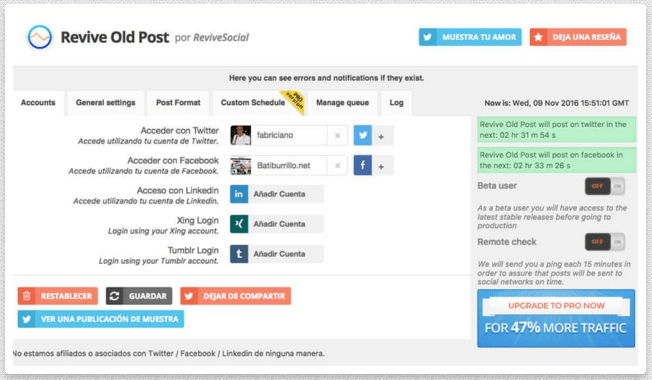Click Ver una publicación de muestra
Screen dimensions: 652x380
[x=101, y=319]
